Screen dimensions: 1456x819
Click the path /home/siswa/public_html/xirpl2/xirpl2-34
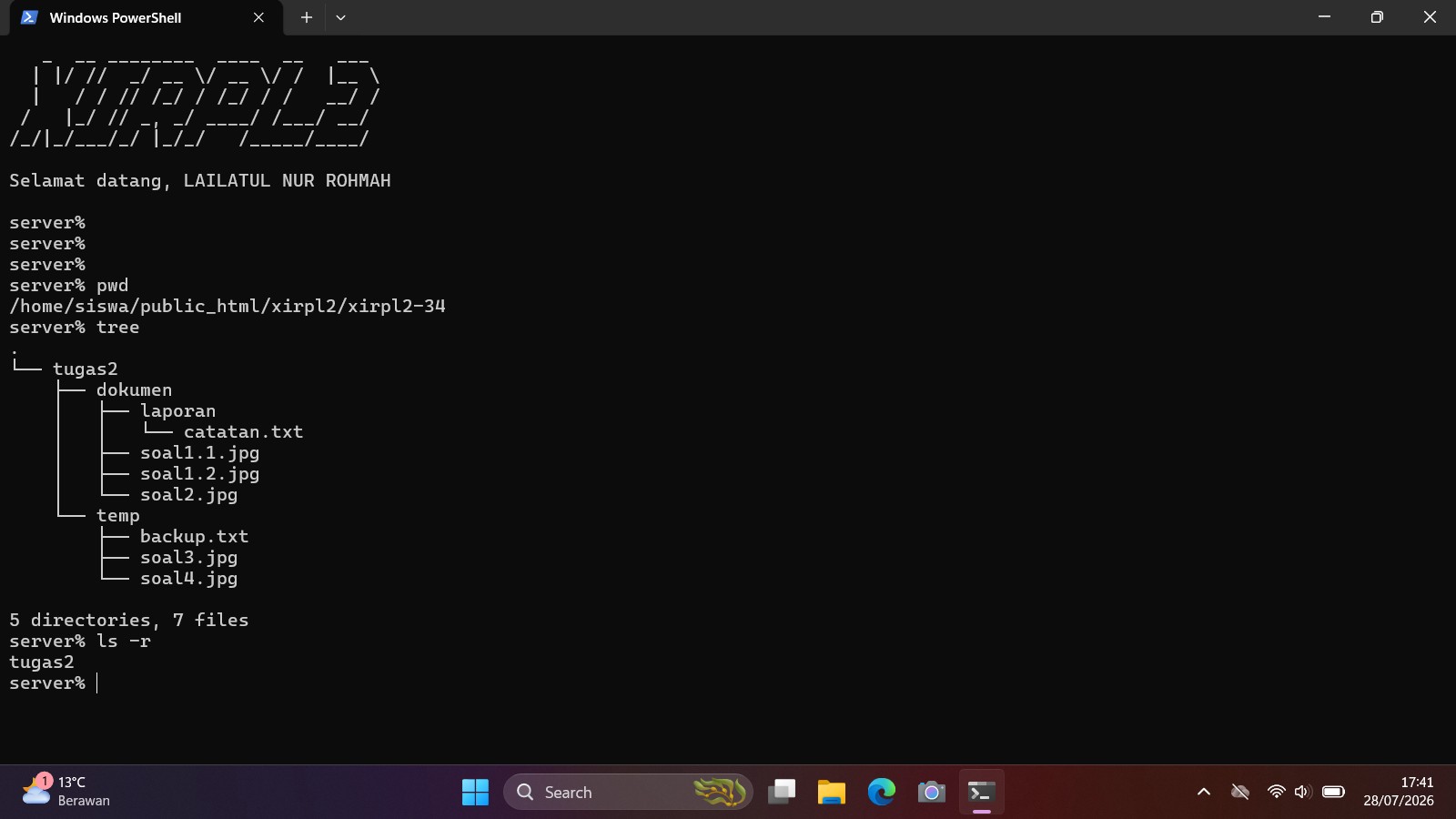[227, 307]
